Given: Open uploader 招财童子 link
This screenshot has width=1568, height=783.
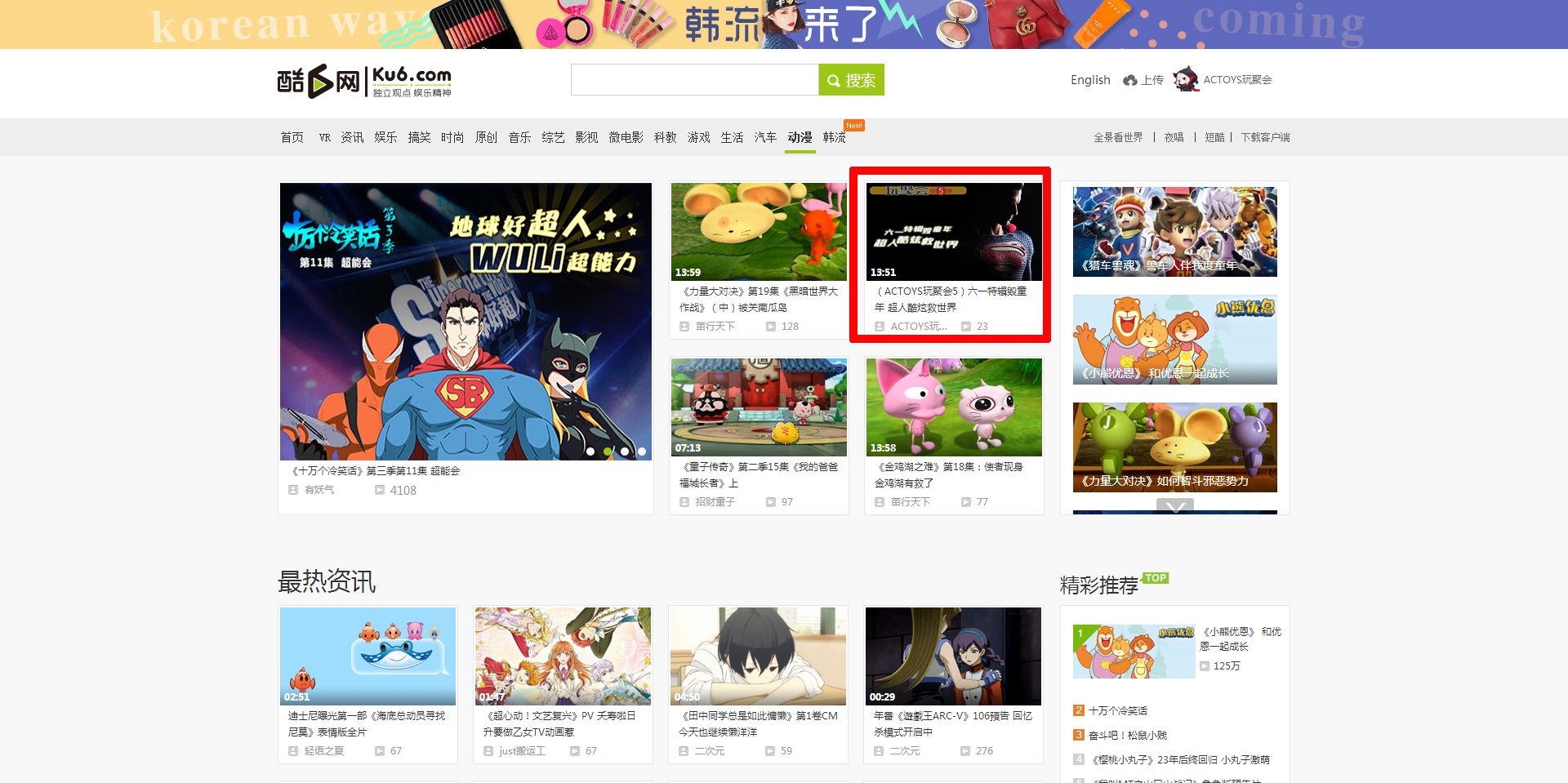Looking at the screenshot, I should 715,502.
